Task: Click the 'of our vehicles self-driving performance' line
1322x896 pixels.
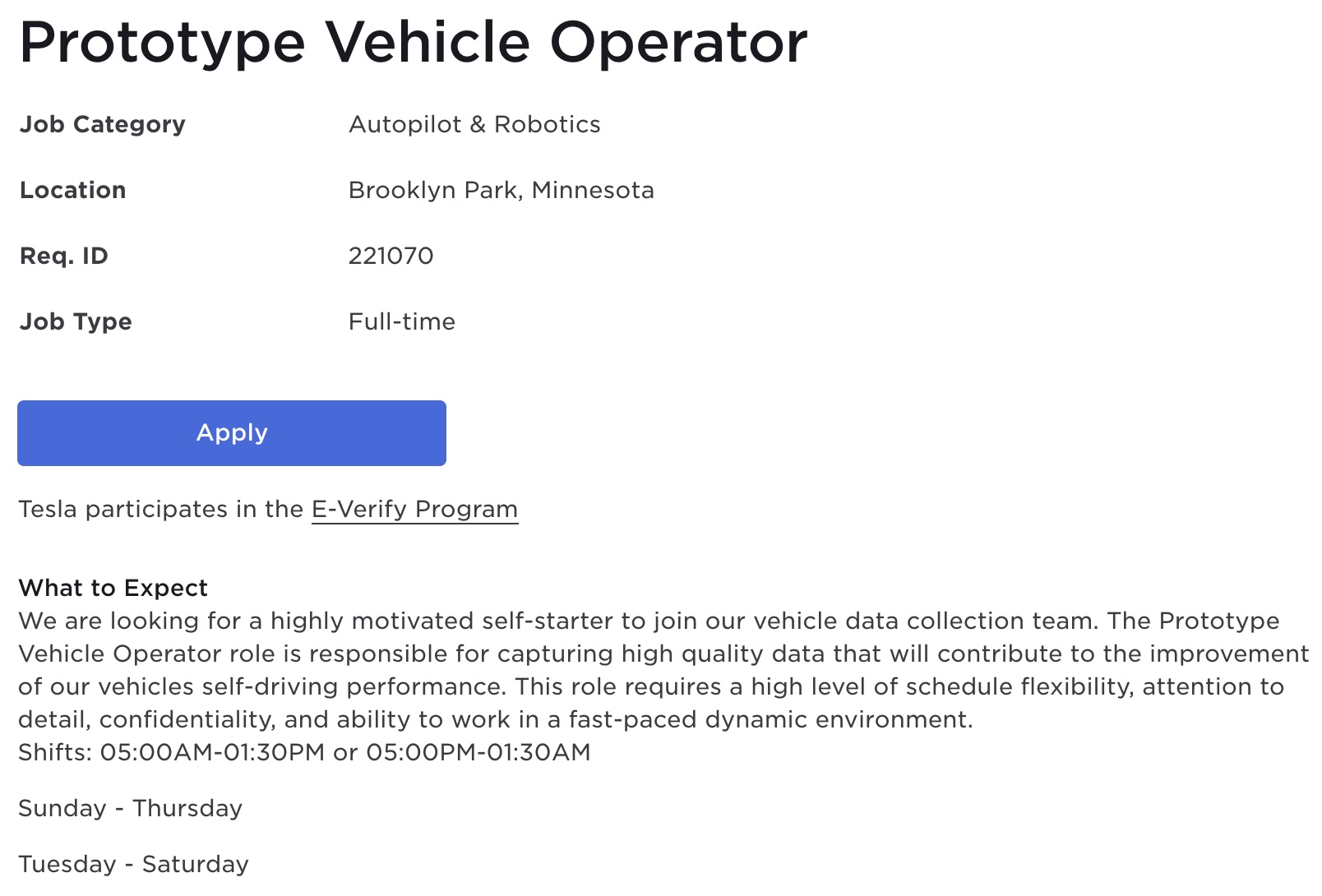Action: pyautogui.click(x=651, y=686)
